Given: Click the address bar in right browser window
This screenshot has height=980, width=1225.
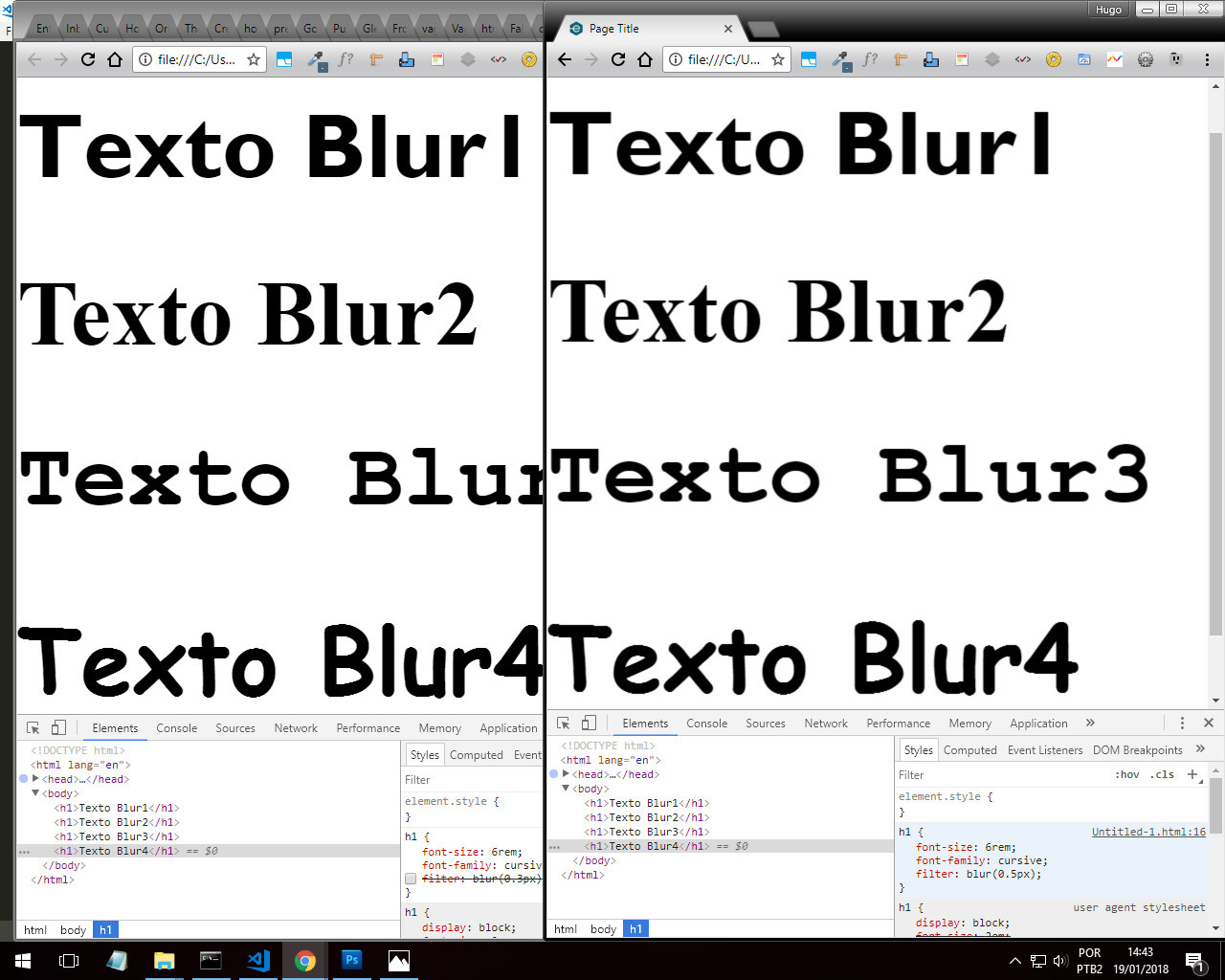Looking at the screenshot, I should [x=724, y=59].
